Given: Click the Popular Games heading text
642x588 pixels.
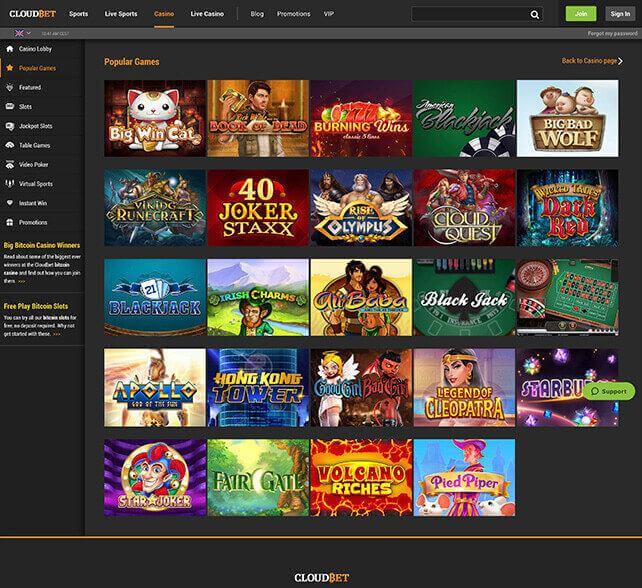Looking at the screenshot, I should [132, 62].
